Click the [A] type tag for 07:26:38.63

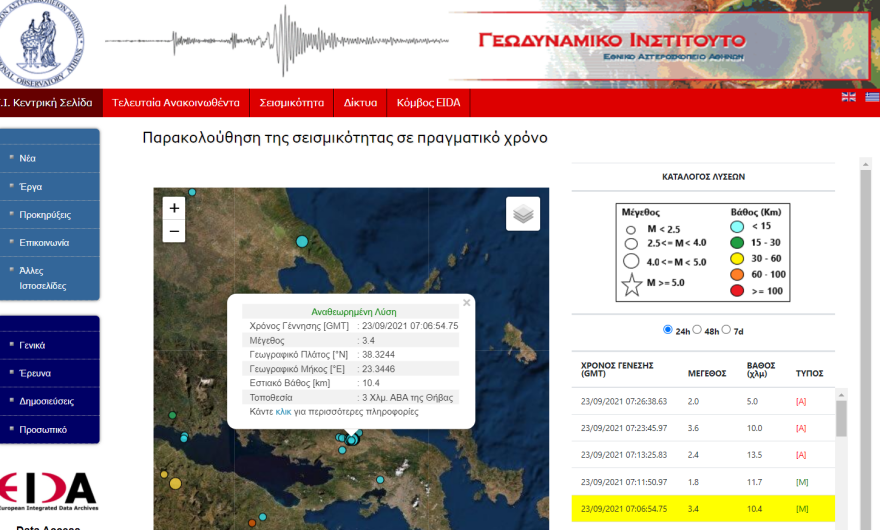[801, 401]
